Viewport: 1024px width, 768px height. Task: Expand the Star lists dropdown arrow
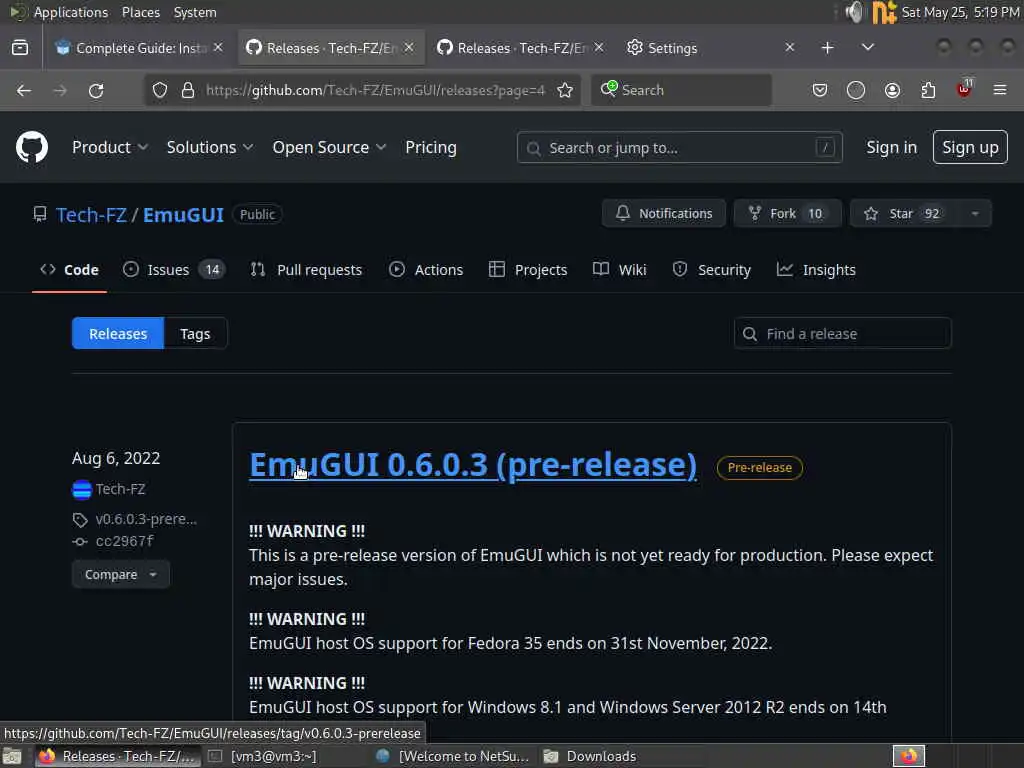tap(974, 214)
